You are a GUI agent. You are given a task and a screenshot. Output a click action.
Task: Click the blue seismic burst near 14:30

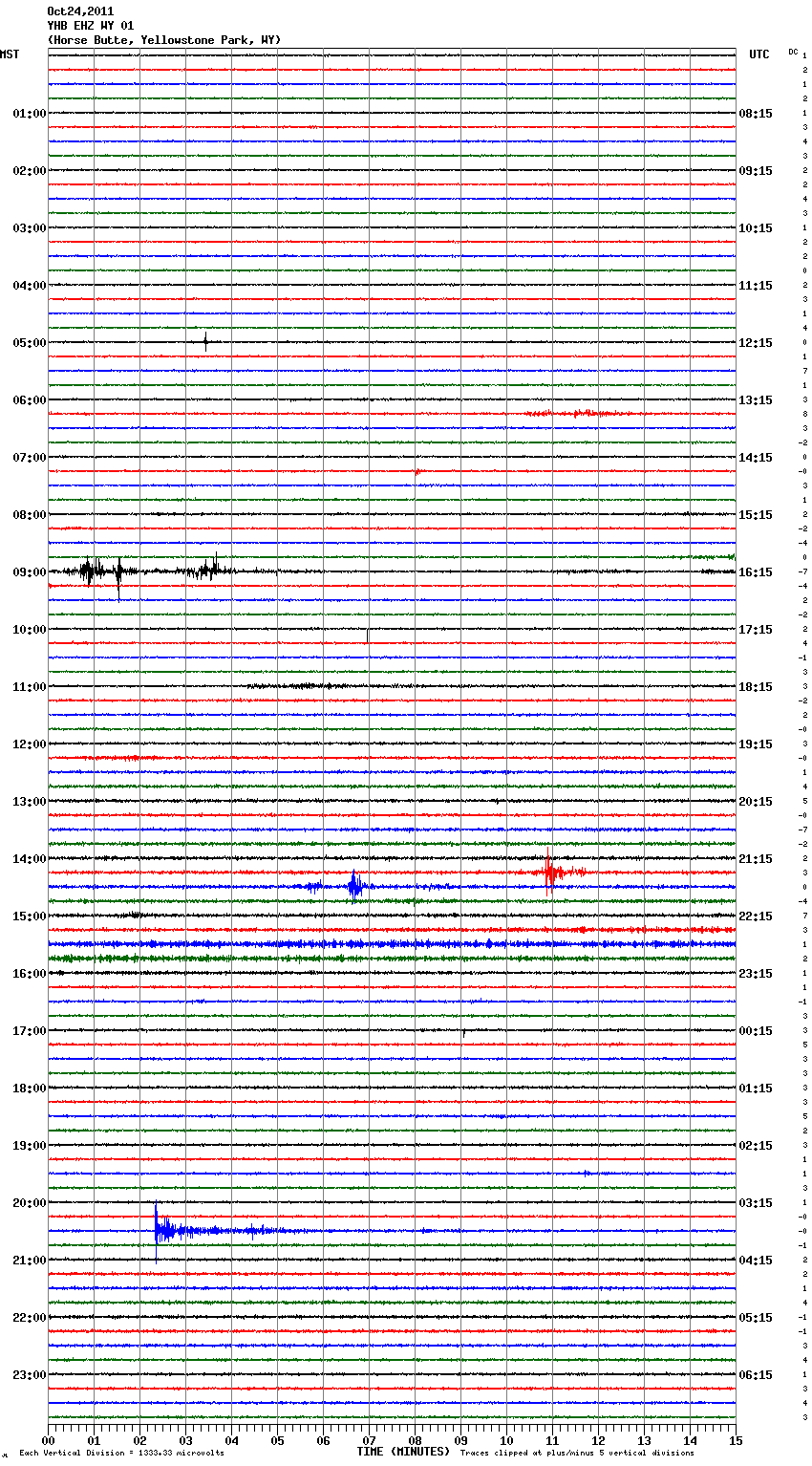point(354,887)
